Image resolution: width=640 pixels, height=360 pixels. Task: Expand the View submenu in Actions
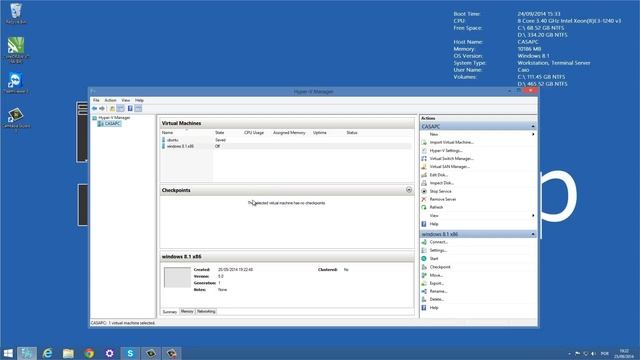point(533,216)
